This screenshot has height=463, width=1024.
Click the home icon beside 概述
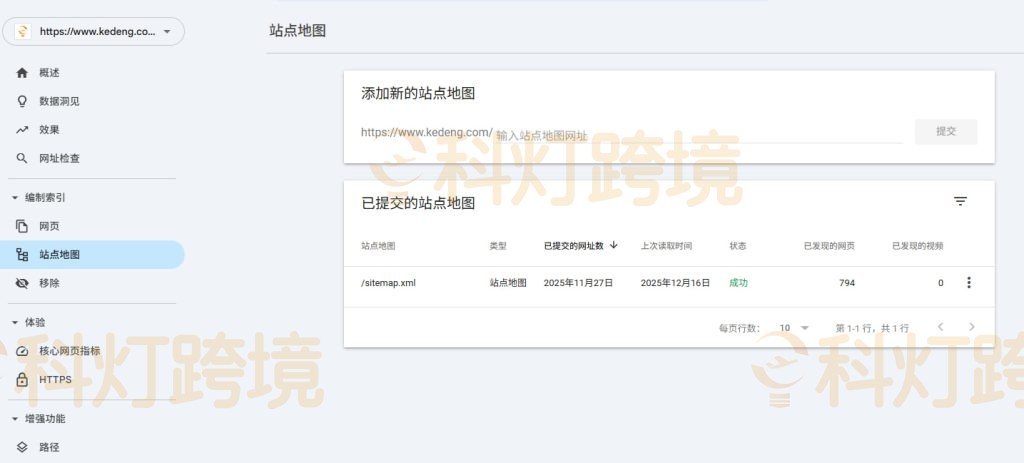(x=22, y=72)
